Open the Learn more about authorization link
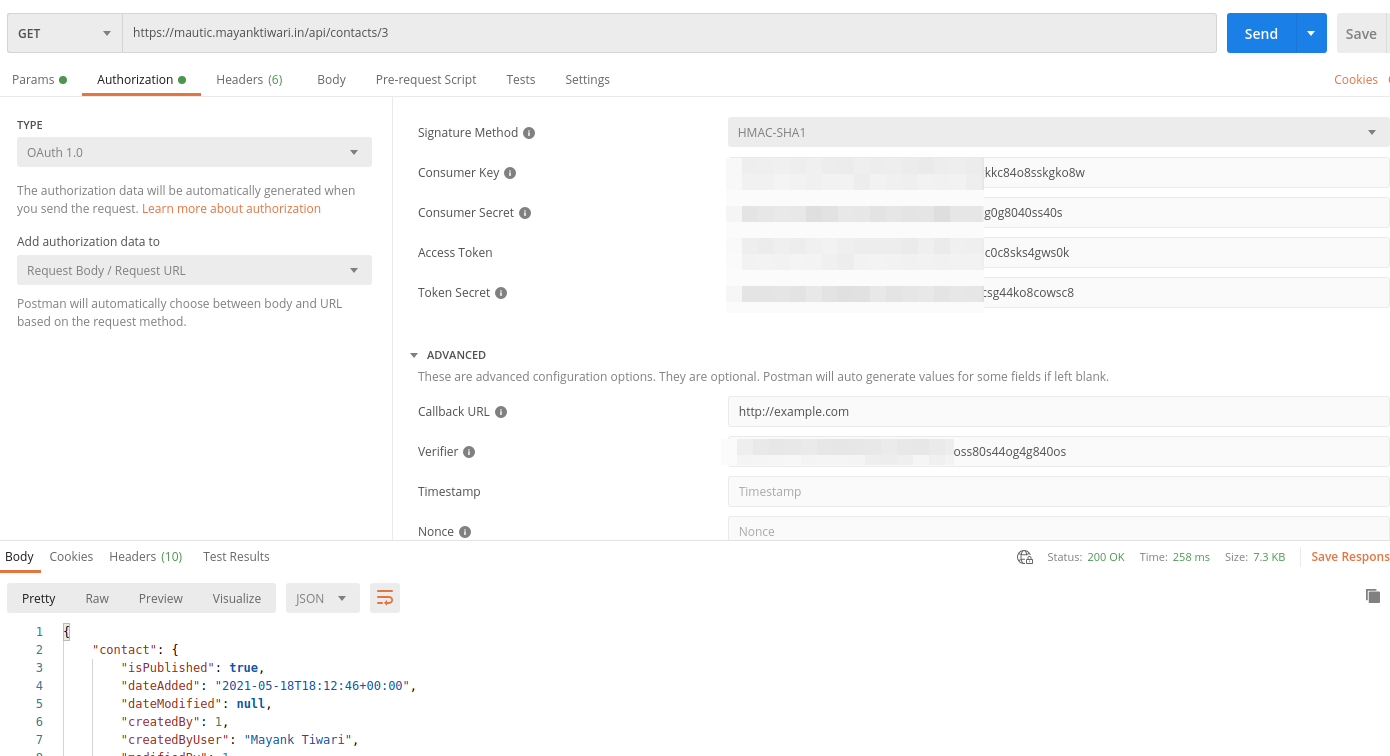Screen dimensions: 1390x756 (x=231, y=209)
